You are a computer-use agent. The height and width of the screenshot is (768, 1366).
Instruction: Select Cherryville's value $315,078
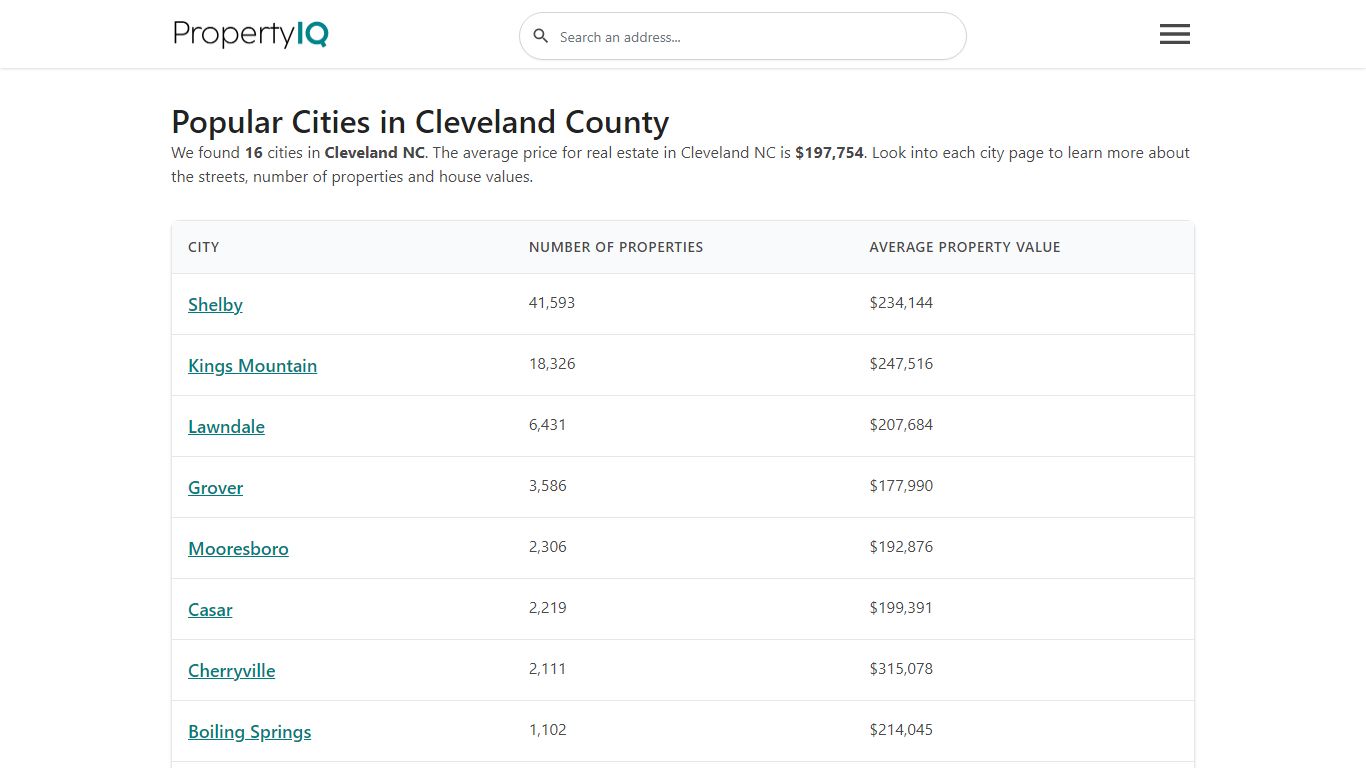(x=901, y=669)
